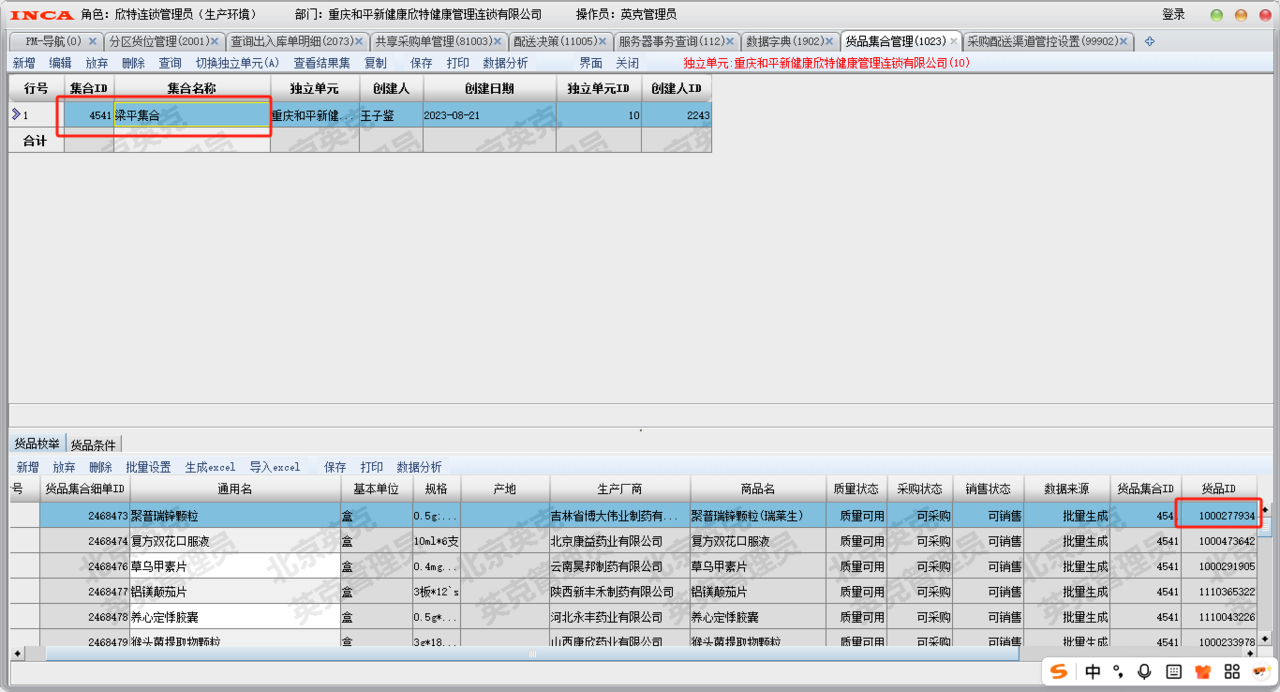Click the 养心定悸胶囊 generic name cell
The height and width of the screenshot is (692, 1280).
(x=235, y=617)
